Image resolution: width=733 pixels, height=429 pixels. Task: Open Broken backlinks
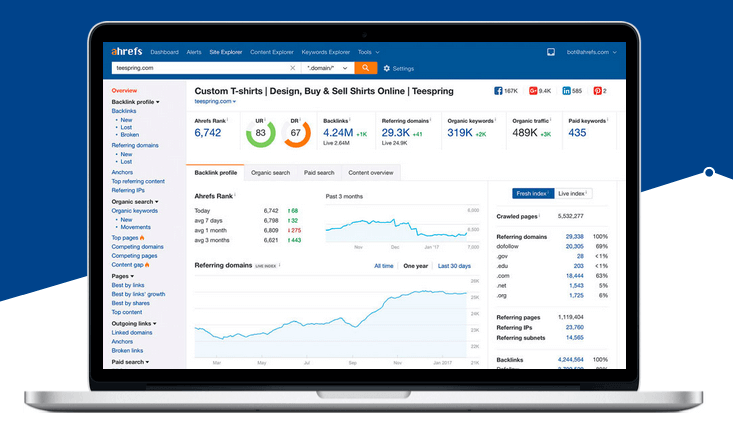(x=129, y=135)
